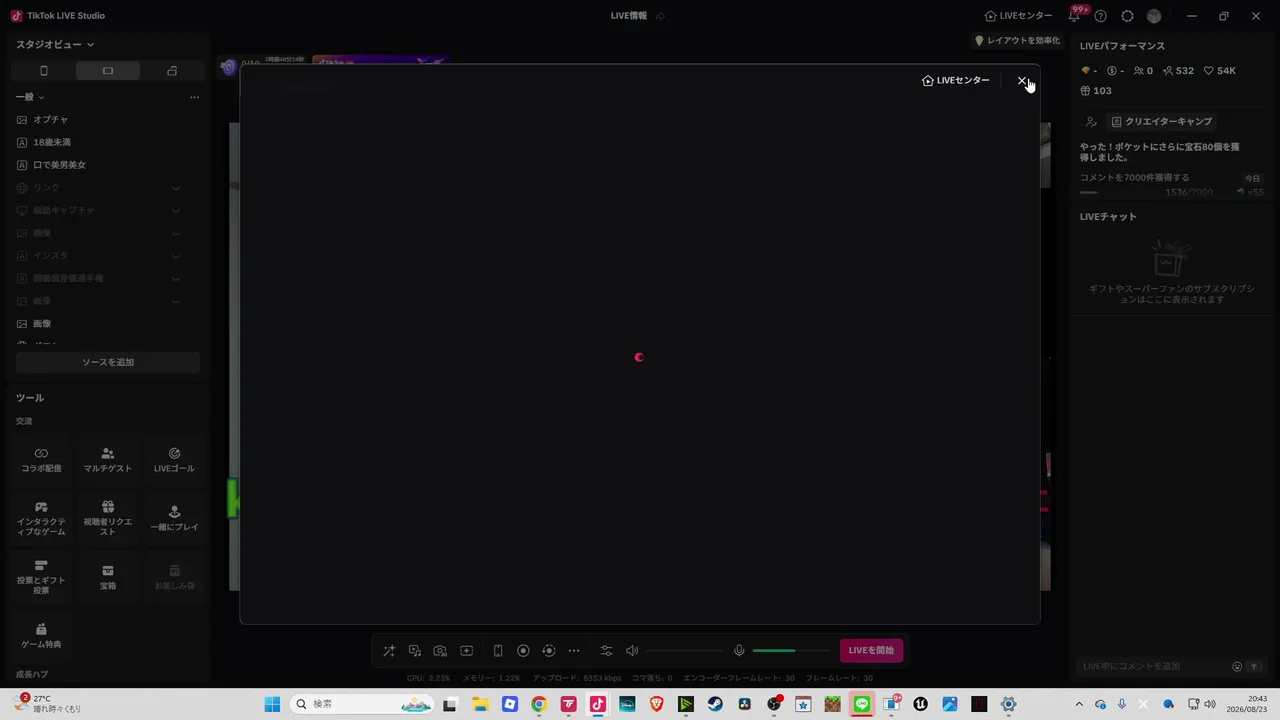Show the hidden インスタ source
The height and width of the screenshot is (720, 1280).
(176, 255)
